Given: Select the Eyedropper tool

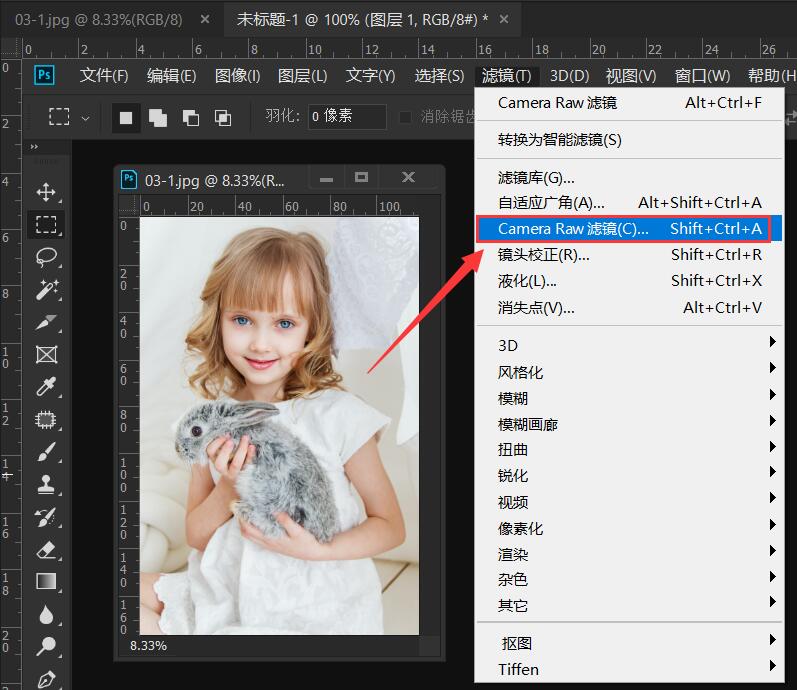Looking at the screenshot, I should pos(46,387).
